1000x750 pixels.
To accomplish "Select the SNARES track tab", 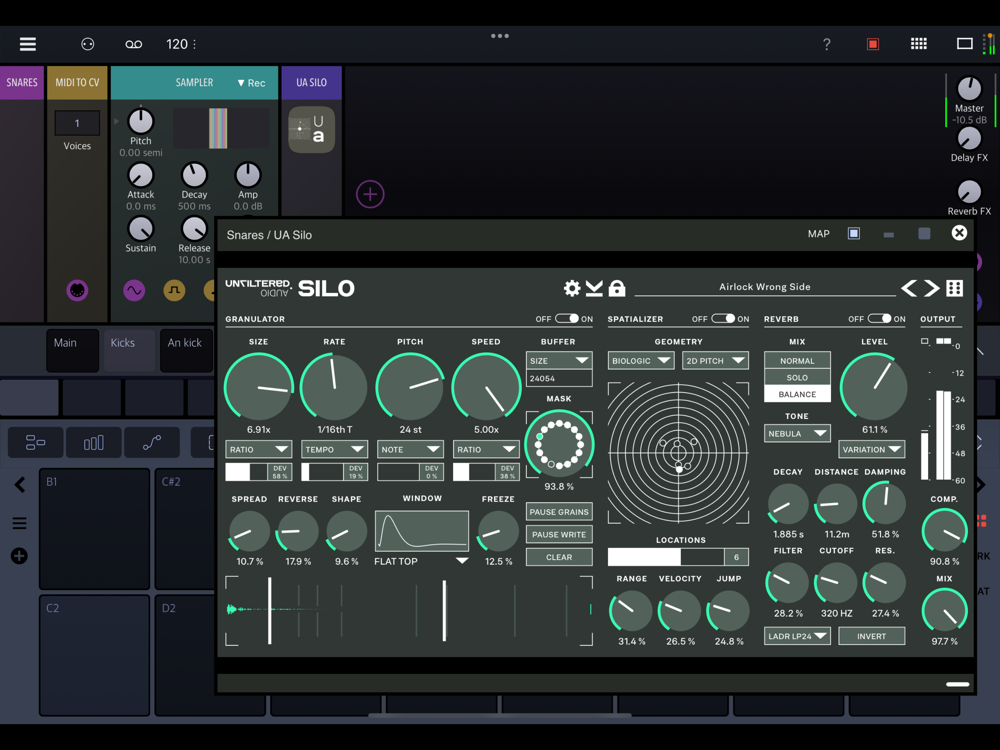I will (x=22, y=83).
